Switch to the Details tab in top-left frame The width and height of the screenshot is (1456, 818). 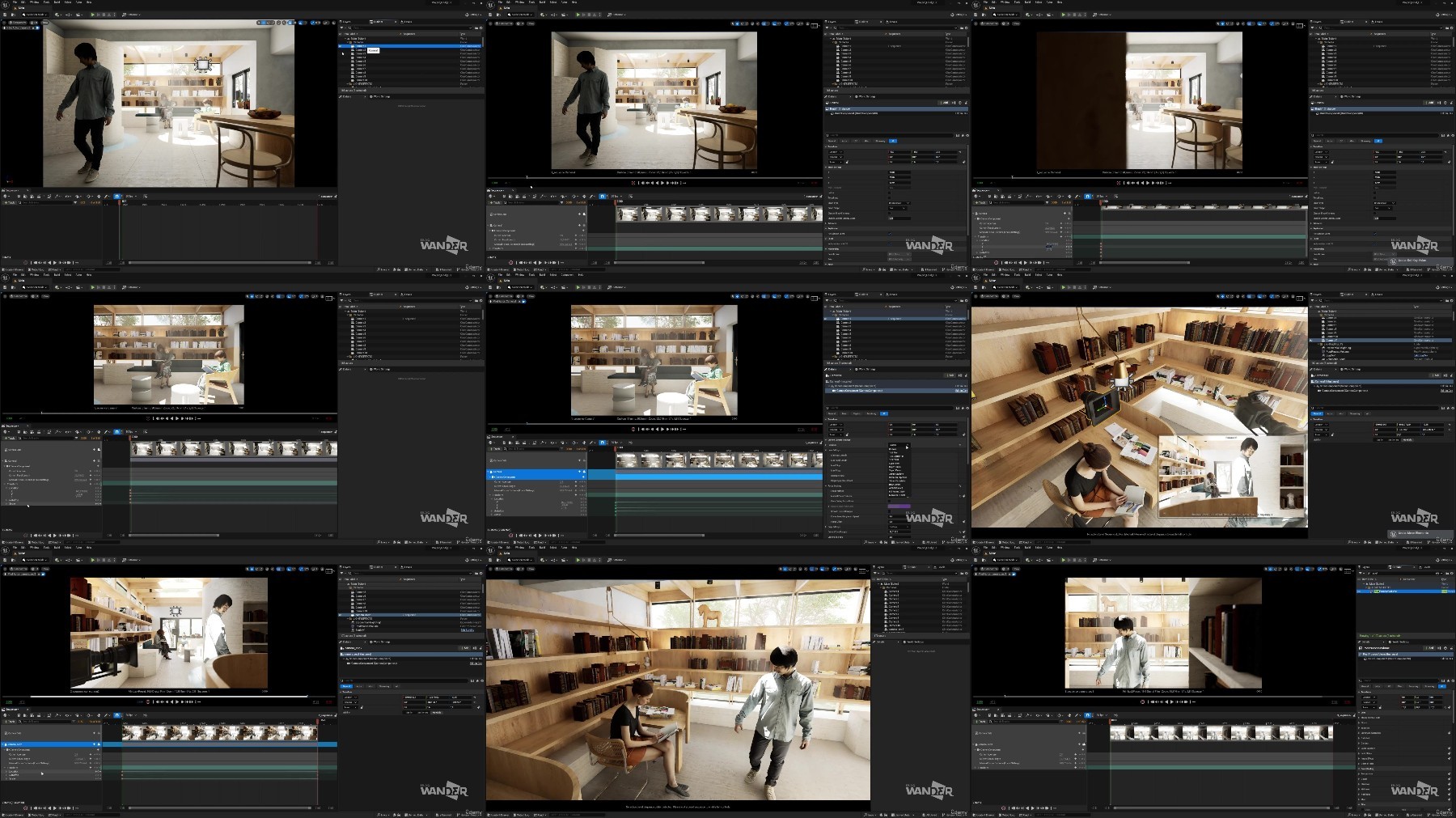[x=348, y=96]
